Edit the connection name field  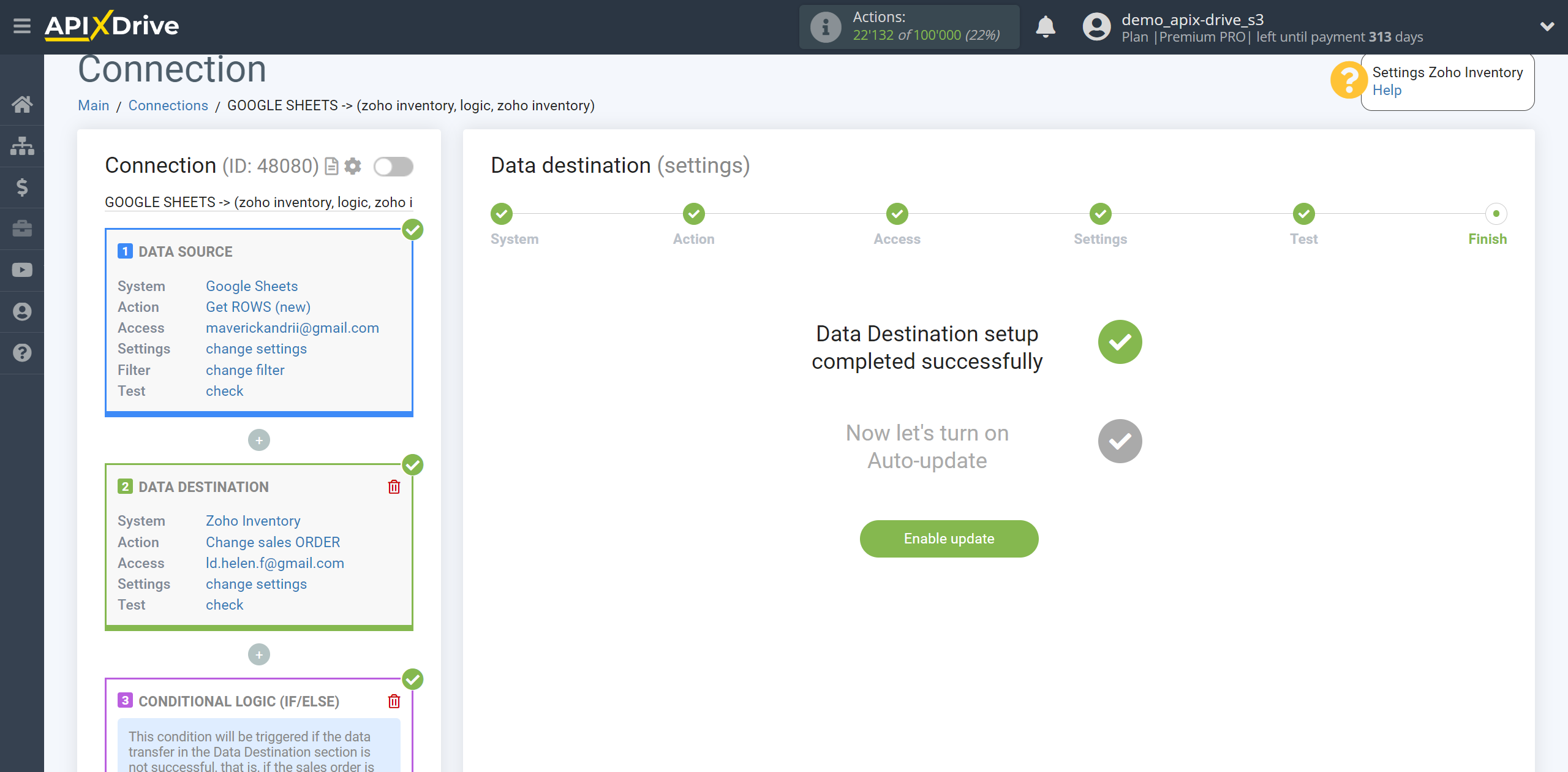point(258,202)
